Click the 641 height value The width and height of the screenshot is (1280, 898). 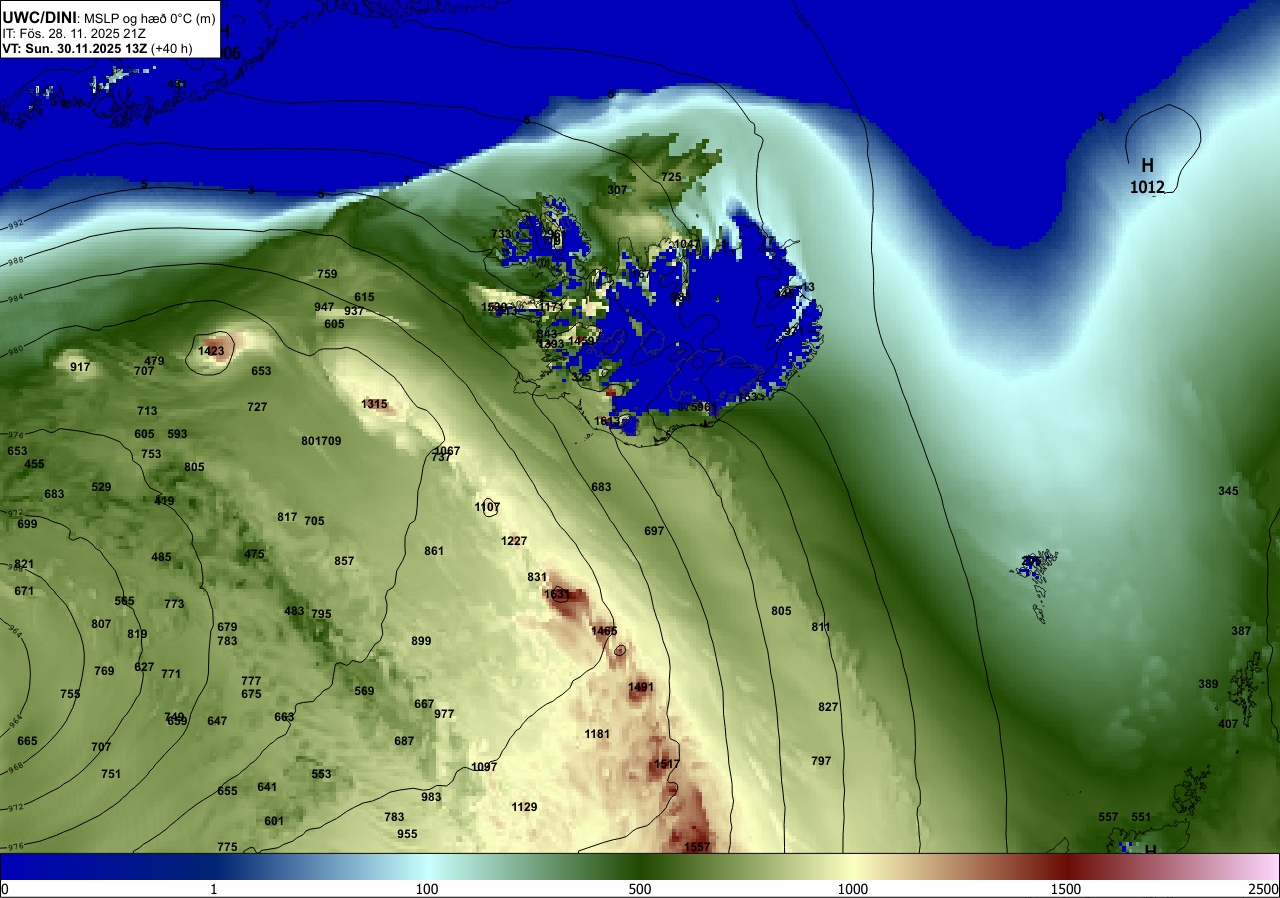click(267, 787)
